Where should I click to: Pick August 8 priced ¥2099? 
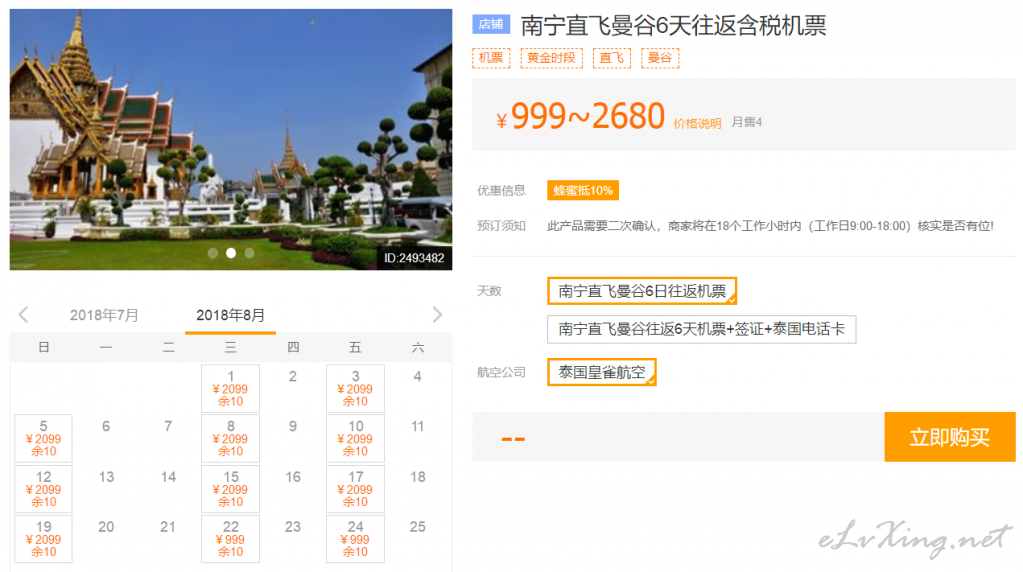point(230,438)
